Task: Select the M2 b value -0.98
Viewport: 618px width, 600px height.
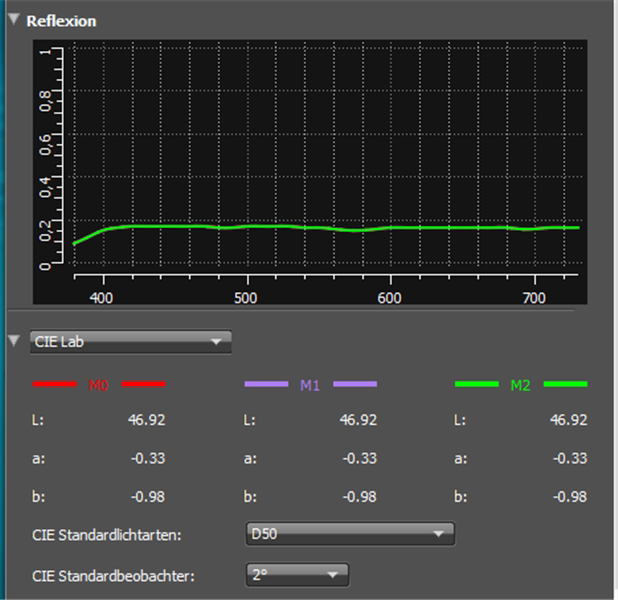Action: [x=569, y=496]
